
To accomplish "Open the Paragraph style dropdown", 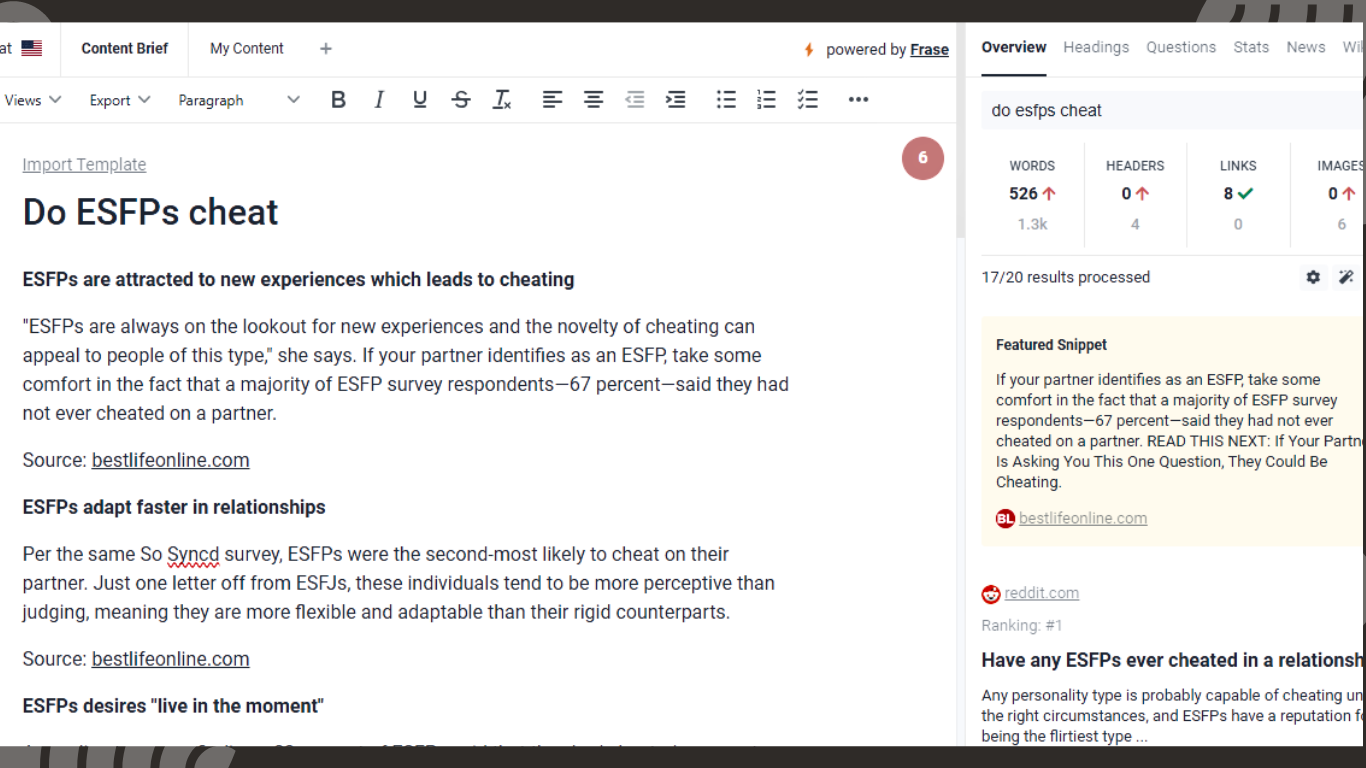I will click(x=238, y=100).
